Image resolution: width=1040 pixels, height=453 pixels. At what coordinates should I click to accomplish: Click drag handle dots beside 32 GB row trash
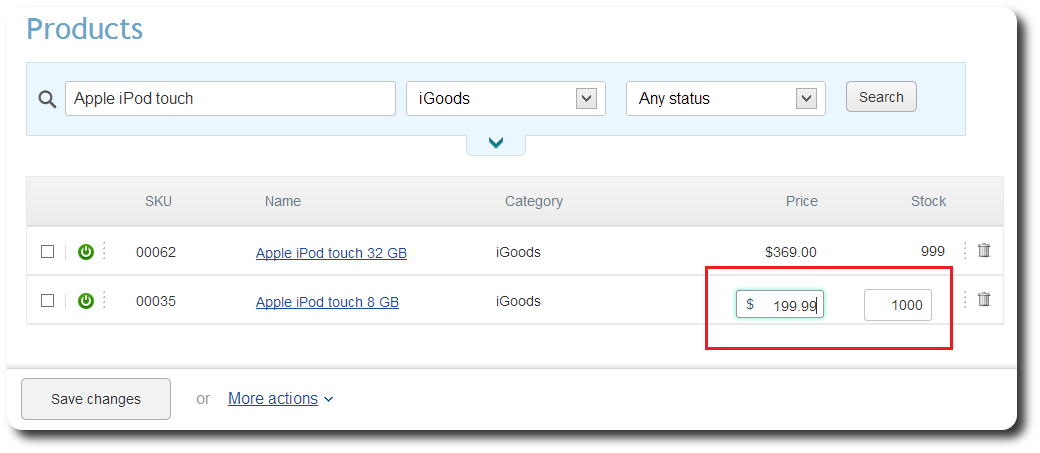tap(965, 250)
